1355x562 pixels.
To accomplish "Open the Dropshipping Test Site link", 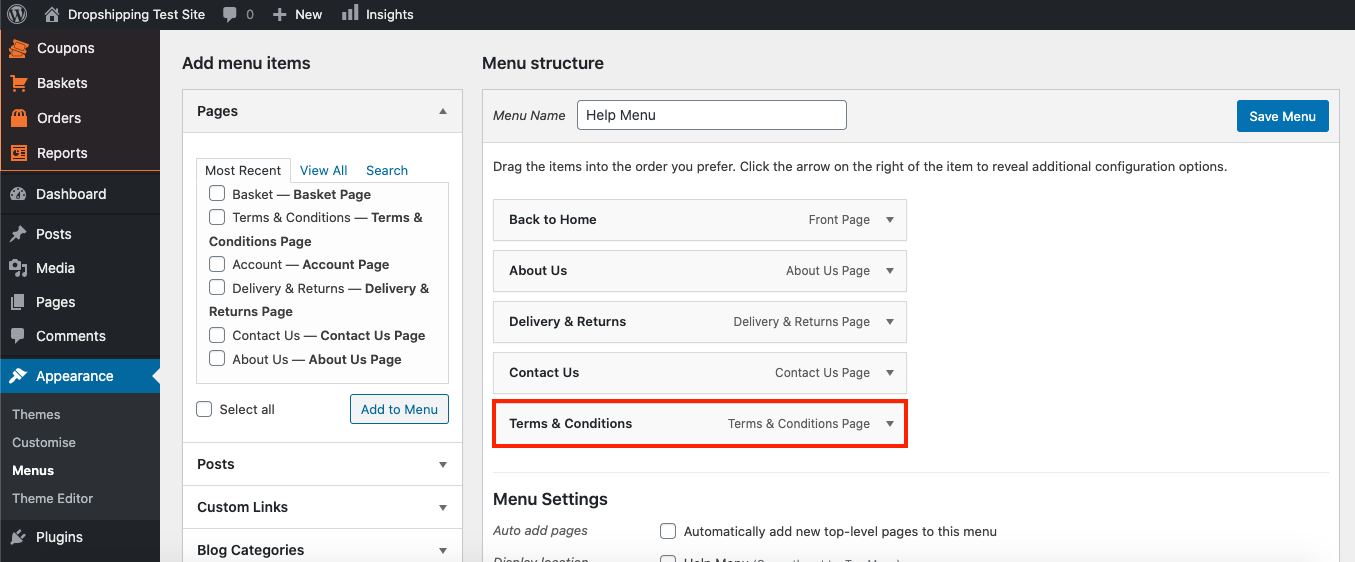I will point(137,15).
